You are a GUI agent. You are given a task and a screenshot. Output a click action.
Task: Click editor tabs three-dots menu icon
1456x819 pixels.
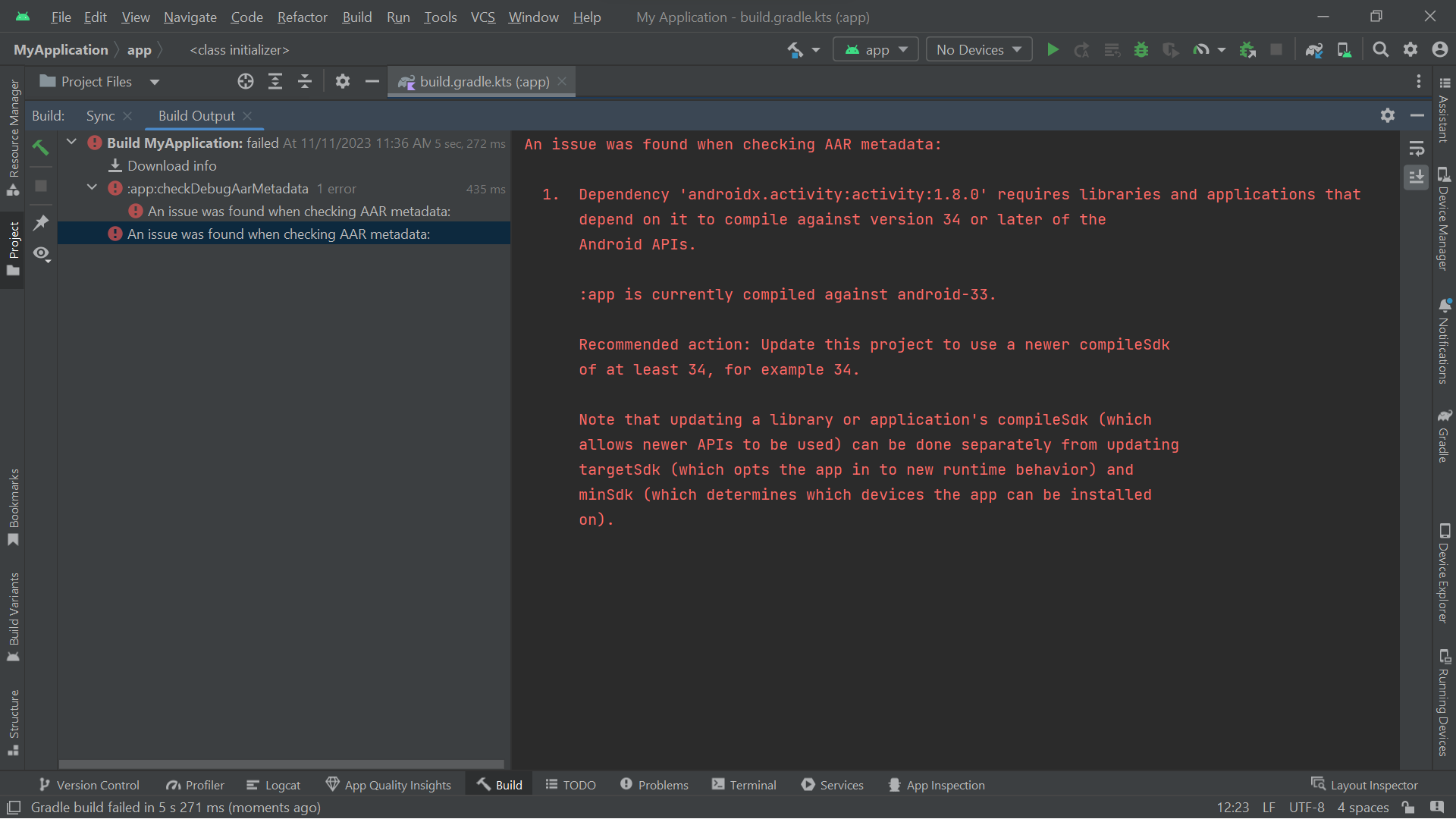pyautogui.click(x=1419, y=82)
